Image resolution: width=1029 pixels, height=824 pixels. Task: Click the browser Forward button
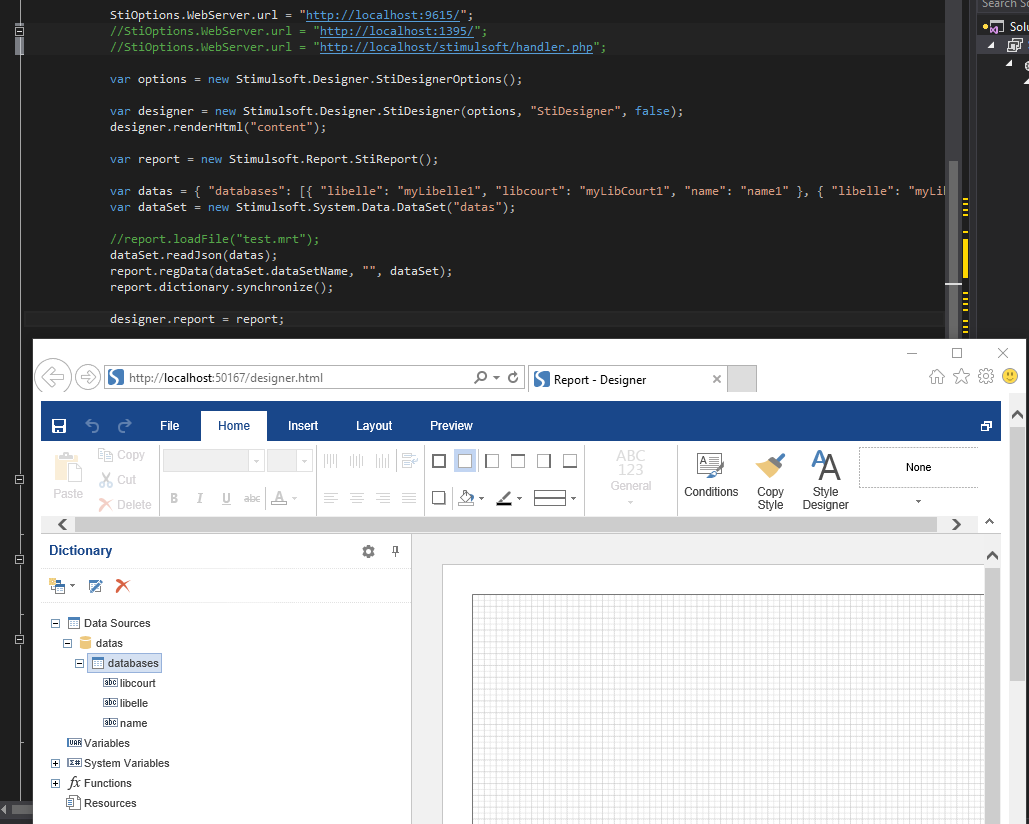click(x=88, y=377)
